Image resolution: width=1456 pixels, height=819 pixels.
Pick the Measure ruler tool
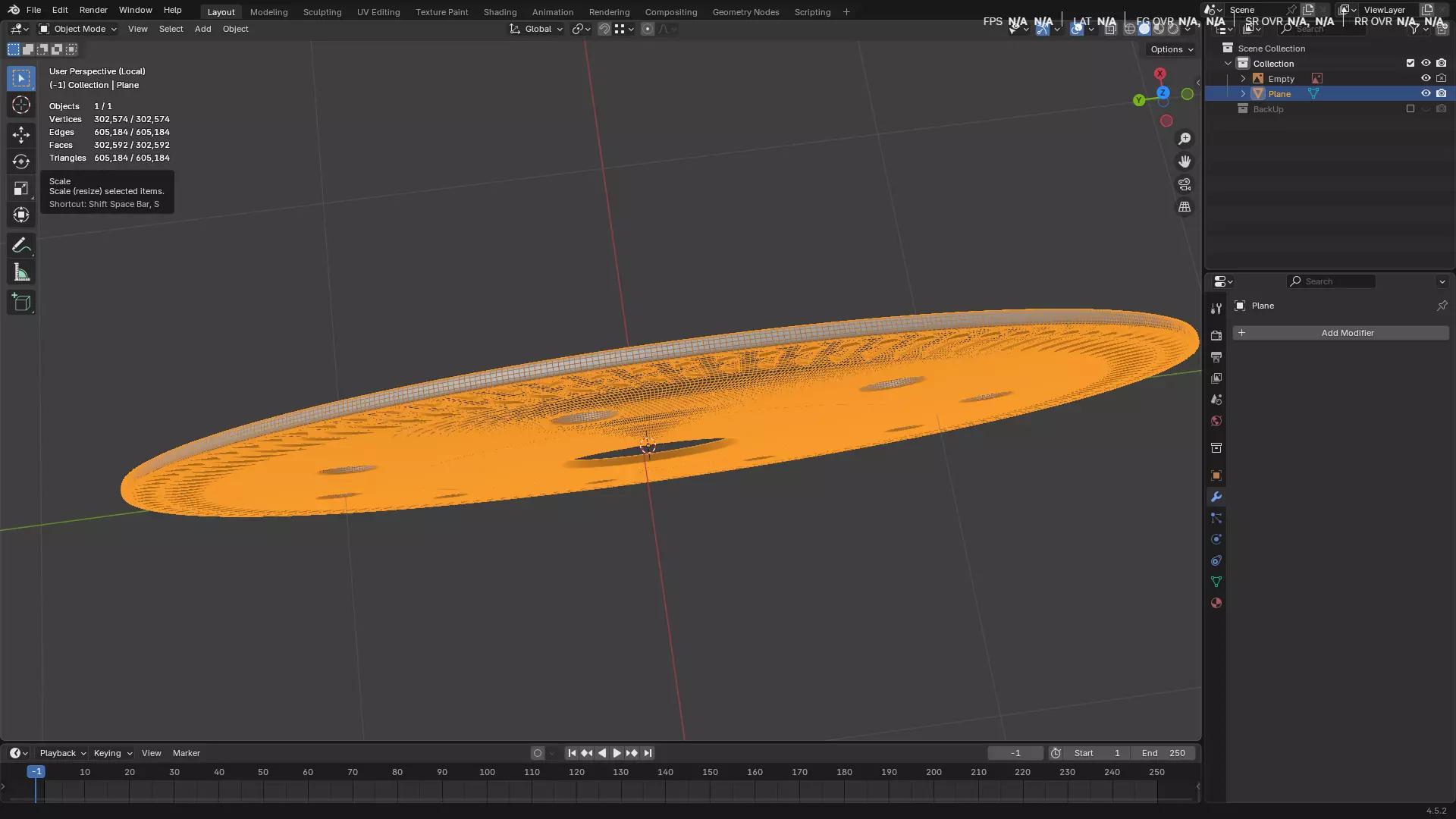point(21,272)
